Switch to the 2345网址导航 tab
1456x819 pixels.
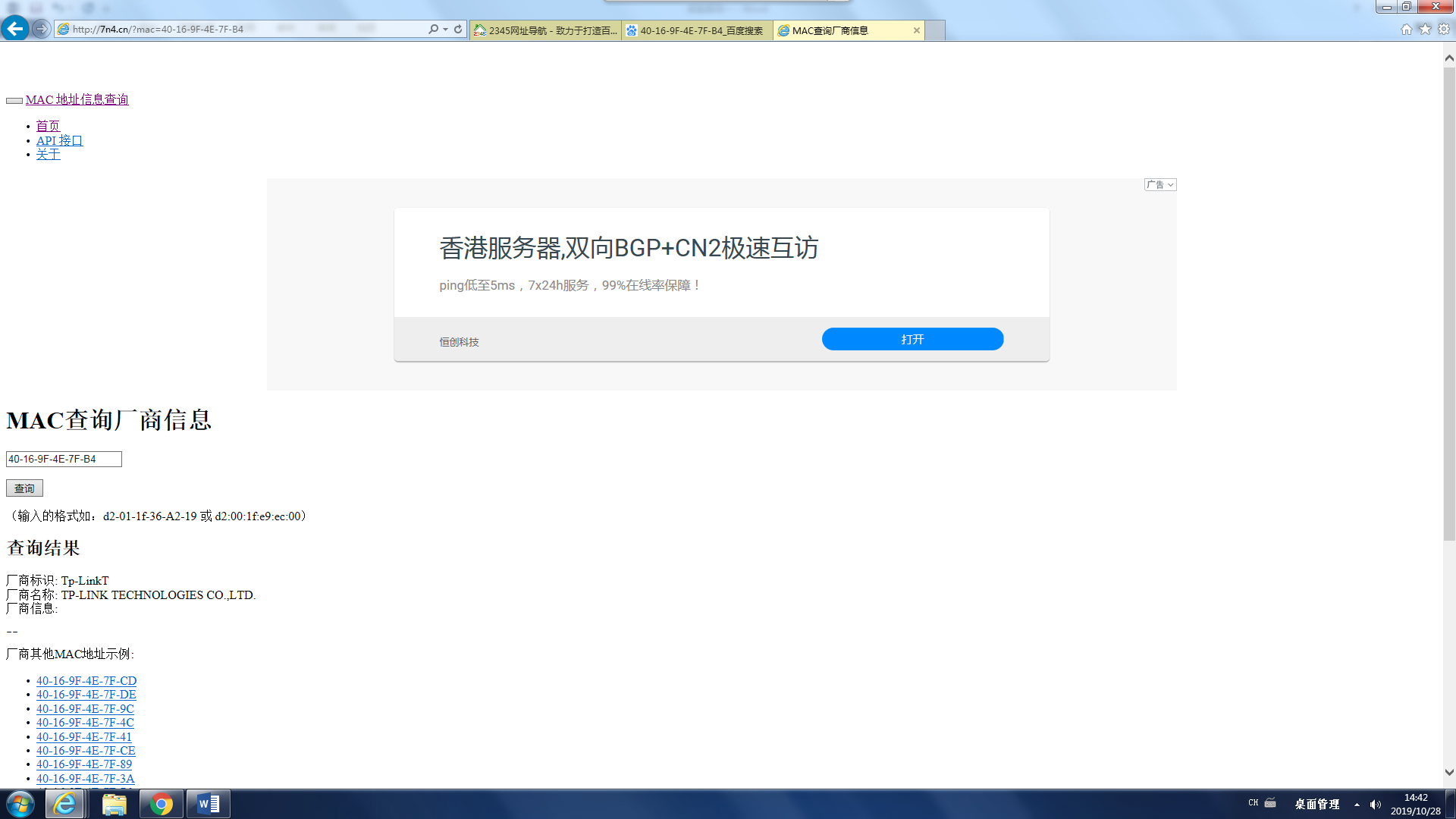pyautogui.click(x=546, y=30)
